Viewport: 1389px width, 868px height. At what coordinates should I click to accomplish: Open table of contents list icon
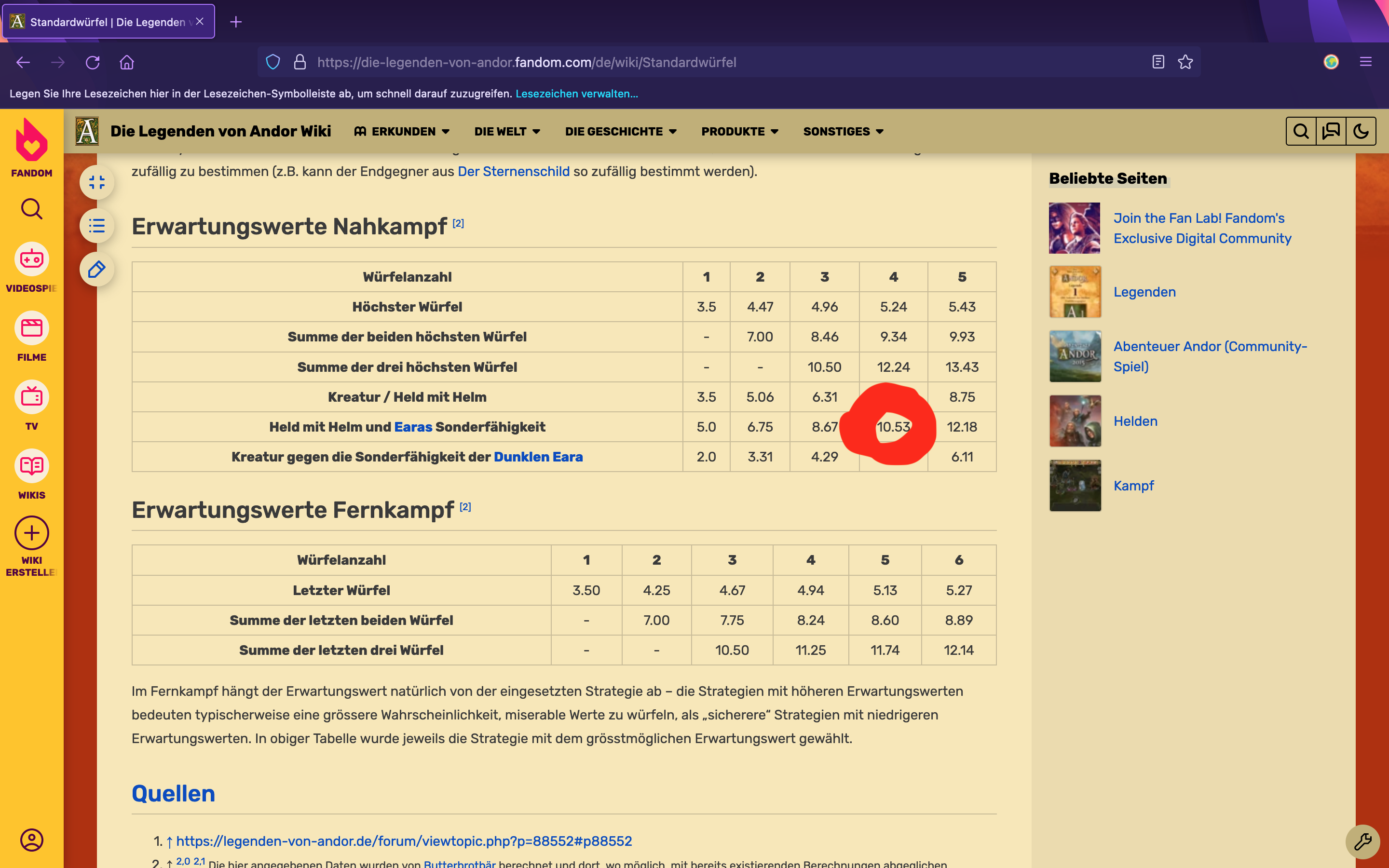(x=96, y=226)
